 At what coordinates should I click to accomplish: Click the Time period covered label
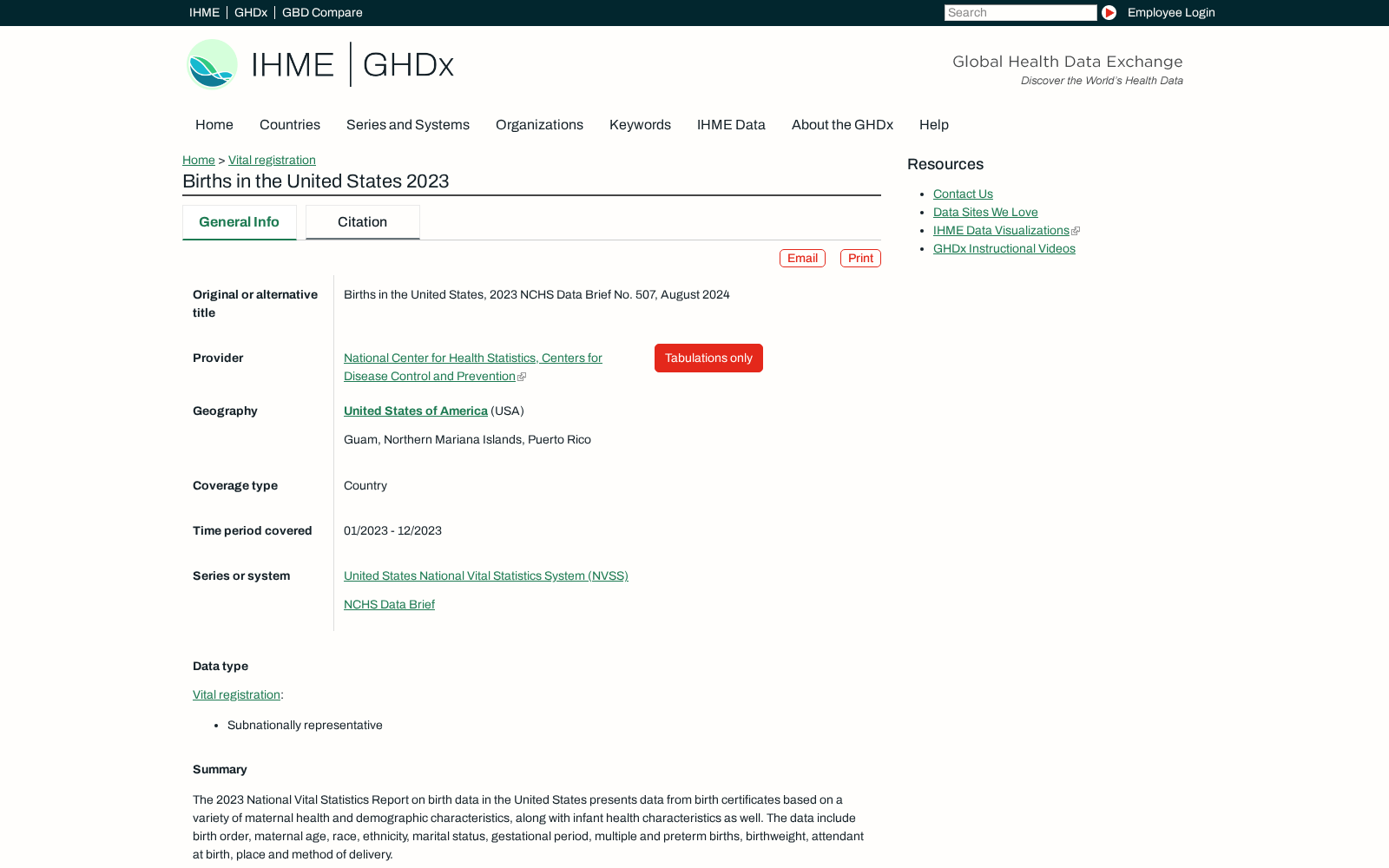click(x=253, y=531)
